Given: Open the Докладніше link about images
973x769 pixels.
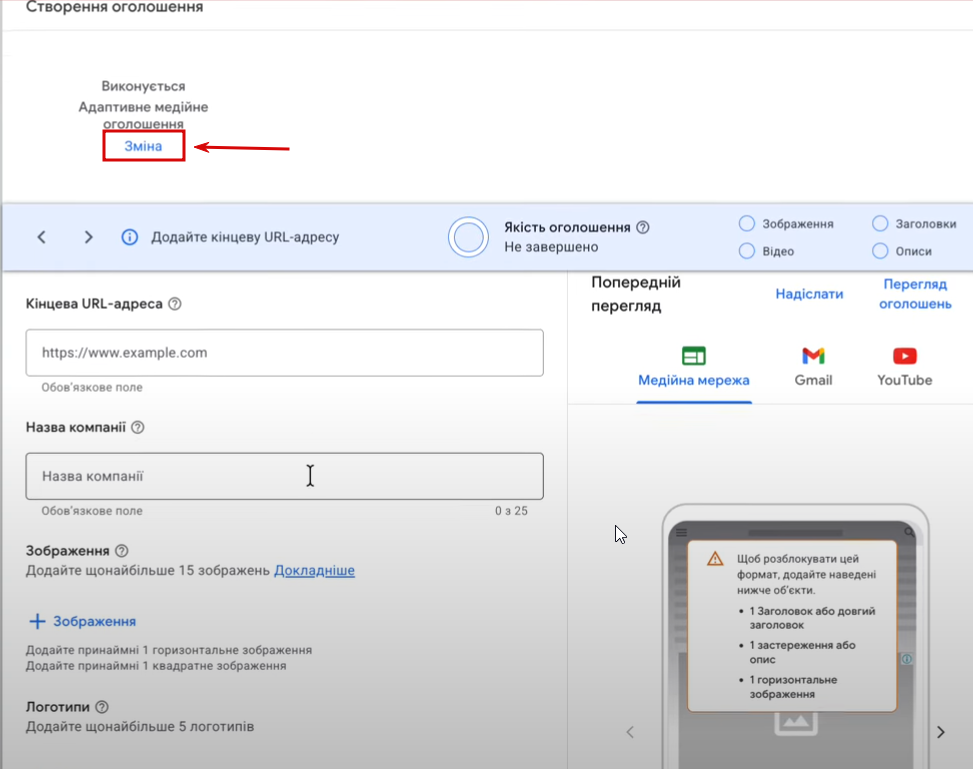Looking at the screenshot, I should 315,570.
